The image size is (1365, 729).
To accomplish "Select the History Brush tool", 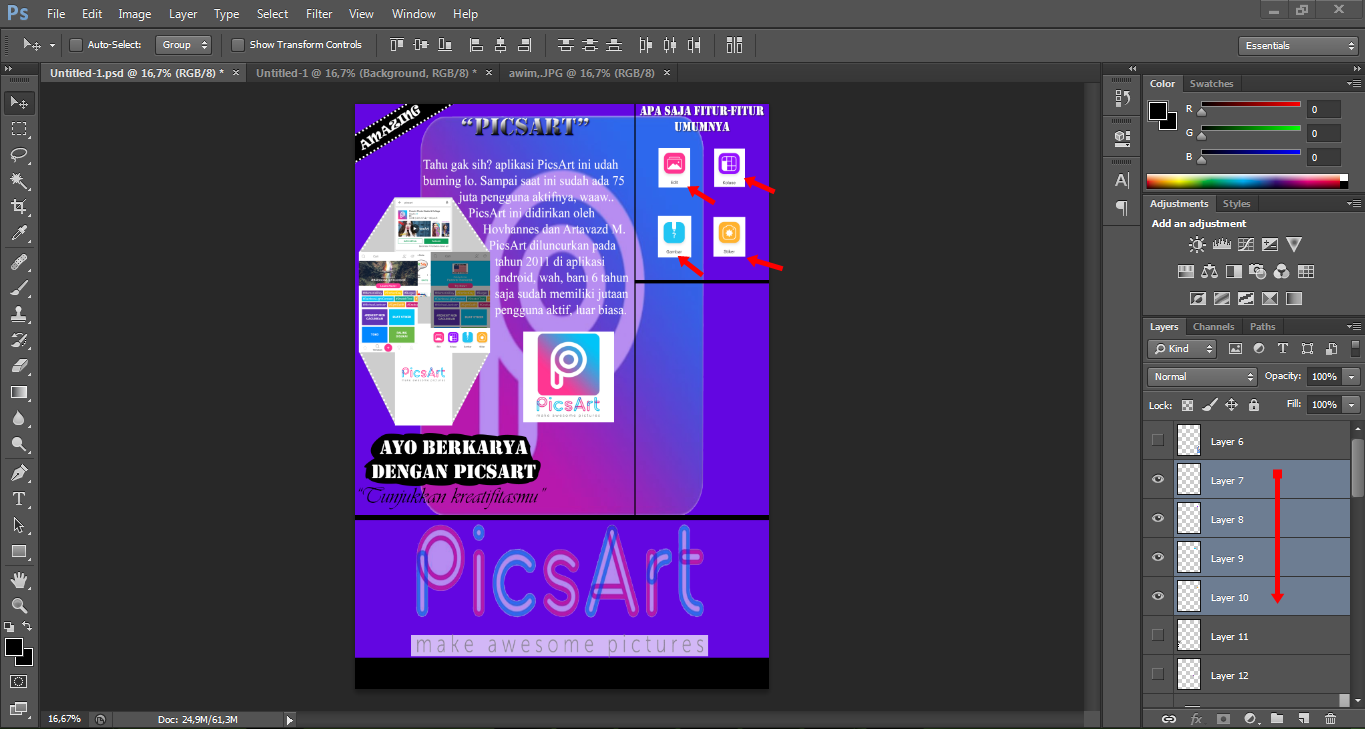I will 19,340.
